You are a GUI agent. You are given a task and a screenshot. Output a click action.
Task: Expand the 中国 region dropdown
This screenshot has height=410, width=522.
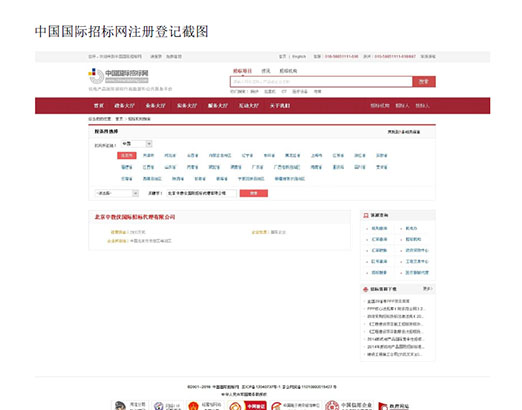point(136,144)
